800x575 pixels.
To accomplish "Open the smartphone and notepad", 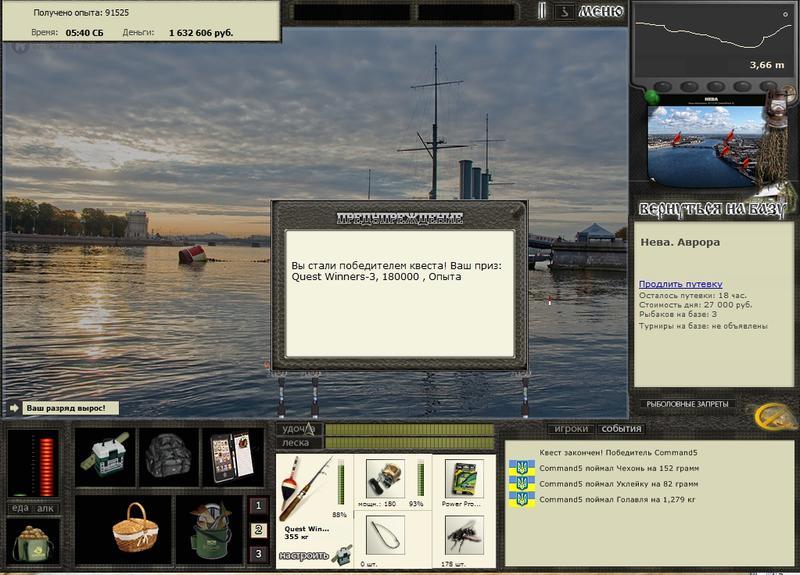I will tap(233, 457).
